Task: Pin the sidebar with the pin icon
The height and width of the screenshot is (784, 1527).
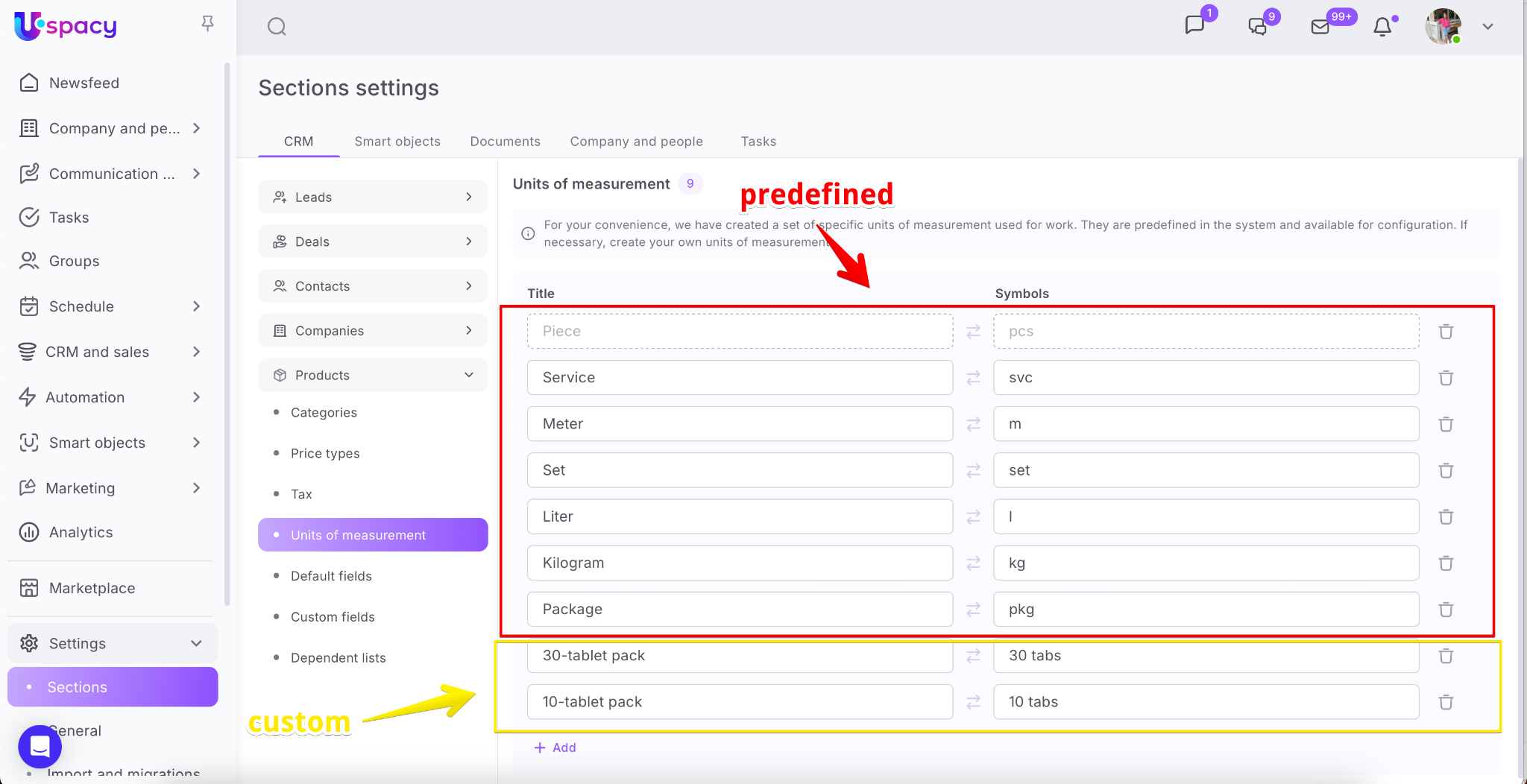Action: click(208, 24)
